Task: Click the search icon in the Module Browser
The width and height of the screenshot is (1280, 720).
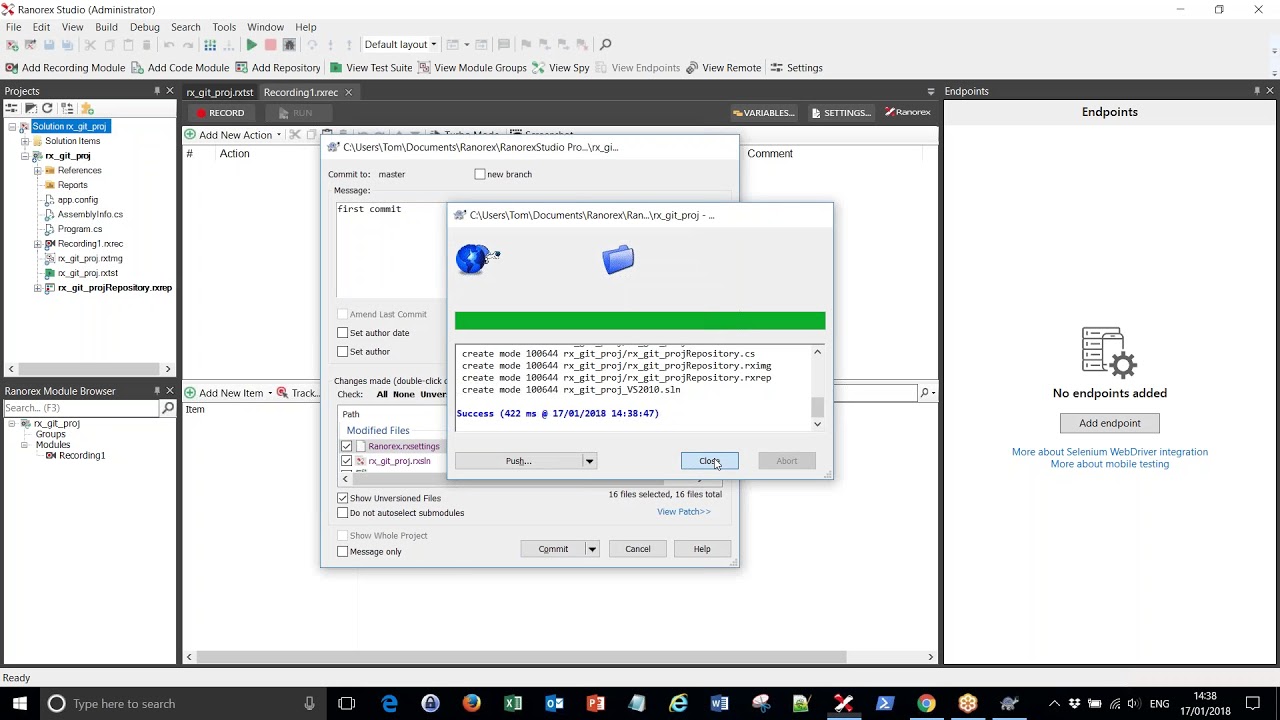Action: pos(168,408)
